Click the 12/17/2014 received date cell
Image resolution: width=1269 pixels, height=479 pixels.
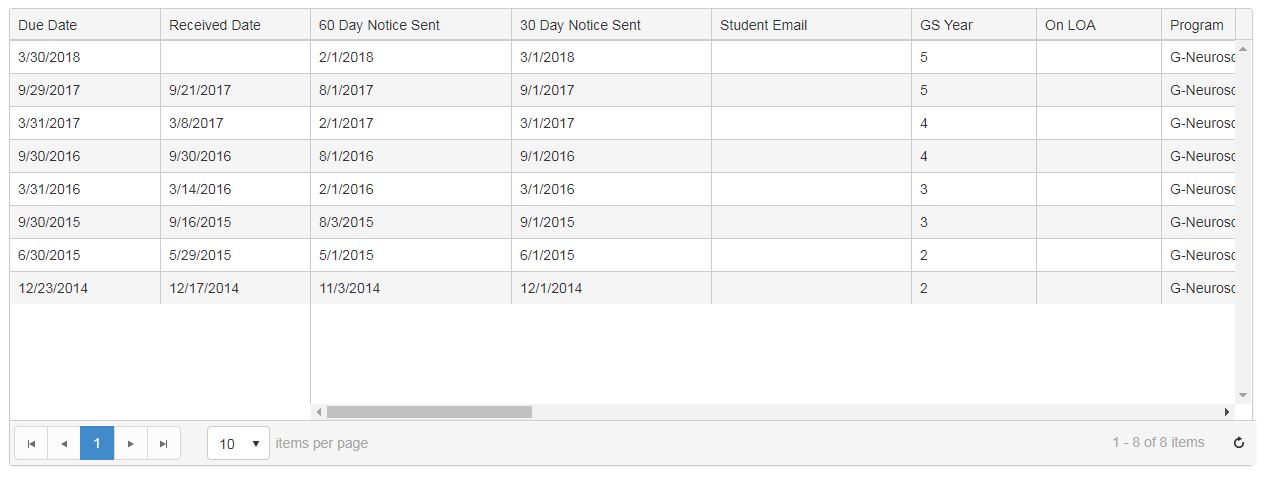pyautogui.click(x=204, y=288)
